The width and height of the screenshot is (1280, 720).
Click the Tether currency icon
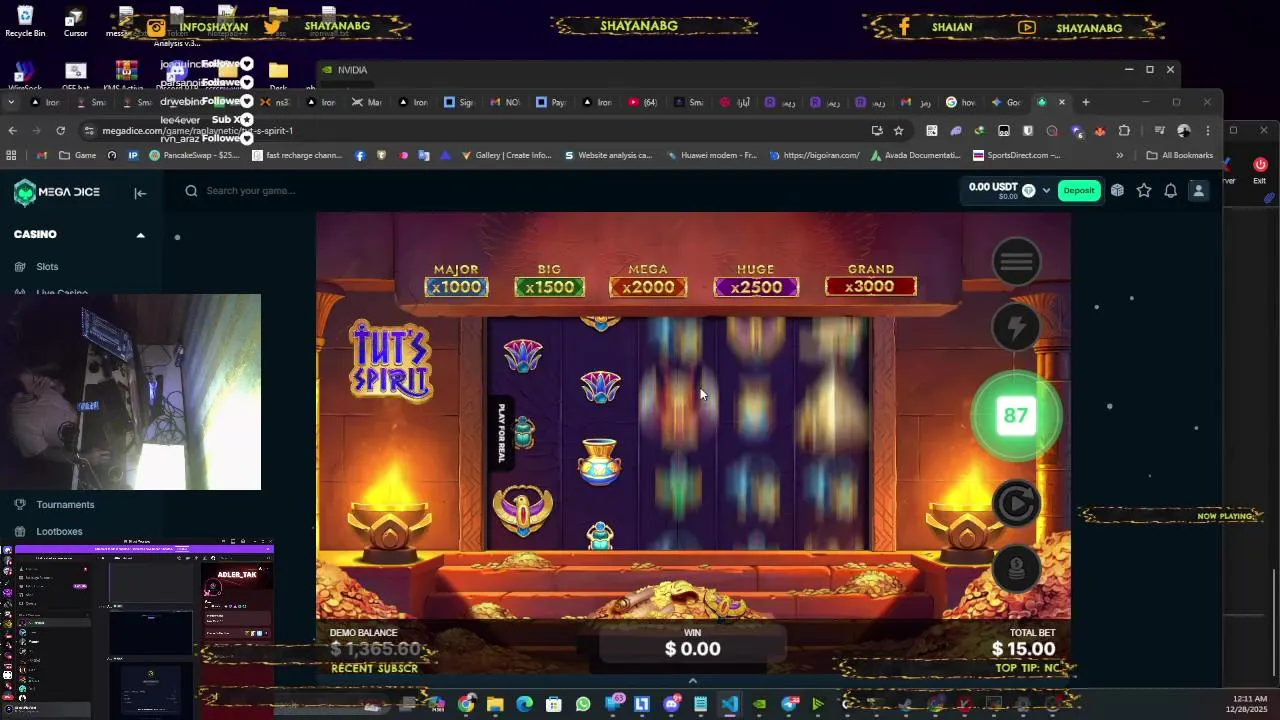[1028, 190]
